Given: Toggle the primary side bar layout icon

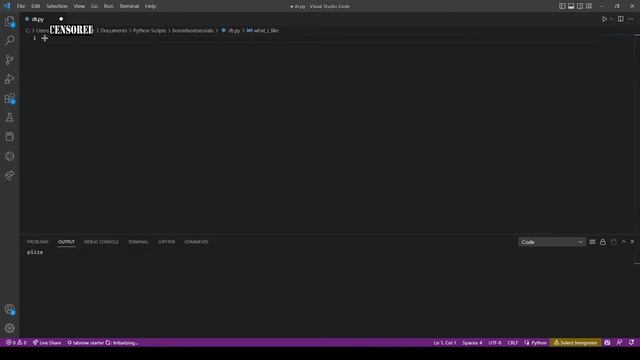Looking at the screenshot, I should tap(562, 6).
